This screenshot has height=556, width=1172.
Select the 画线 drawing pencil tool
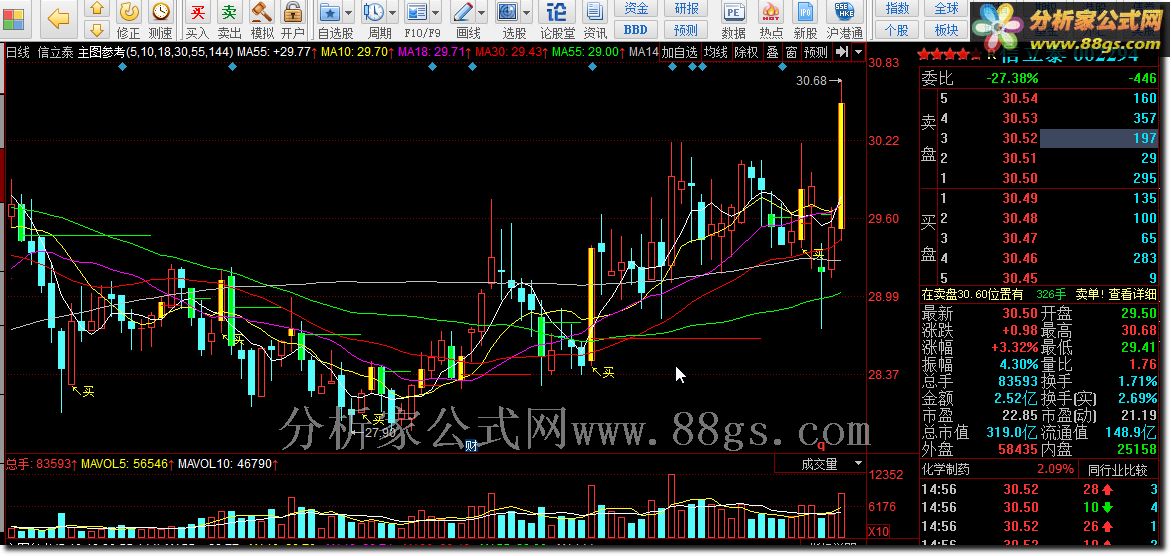tap(463, 13)
